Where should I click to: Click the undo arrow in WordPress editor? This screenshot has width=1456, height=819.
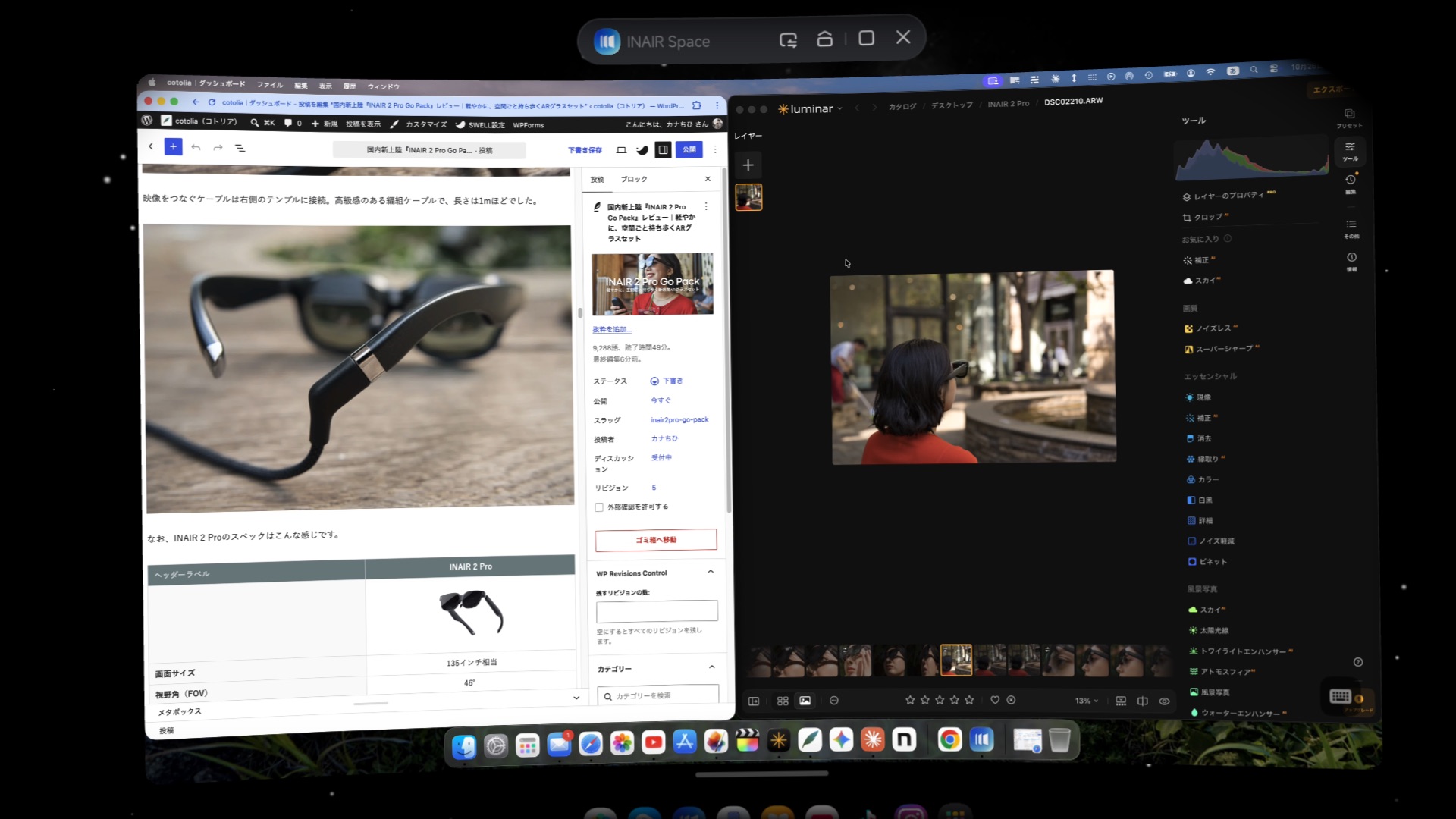[x=196, y=147]
